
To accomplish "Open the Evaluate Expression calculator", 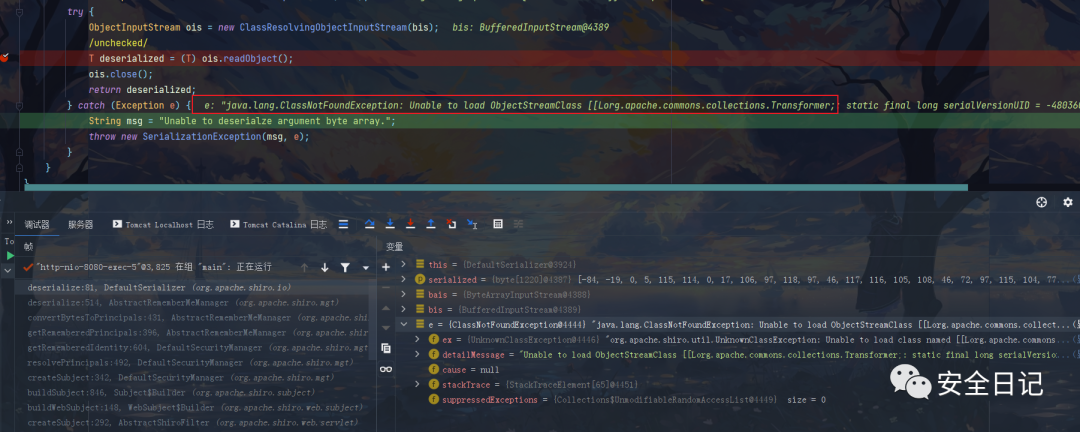I will (498, 225).
